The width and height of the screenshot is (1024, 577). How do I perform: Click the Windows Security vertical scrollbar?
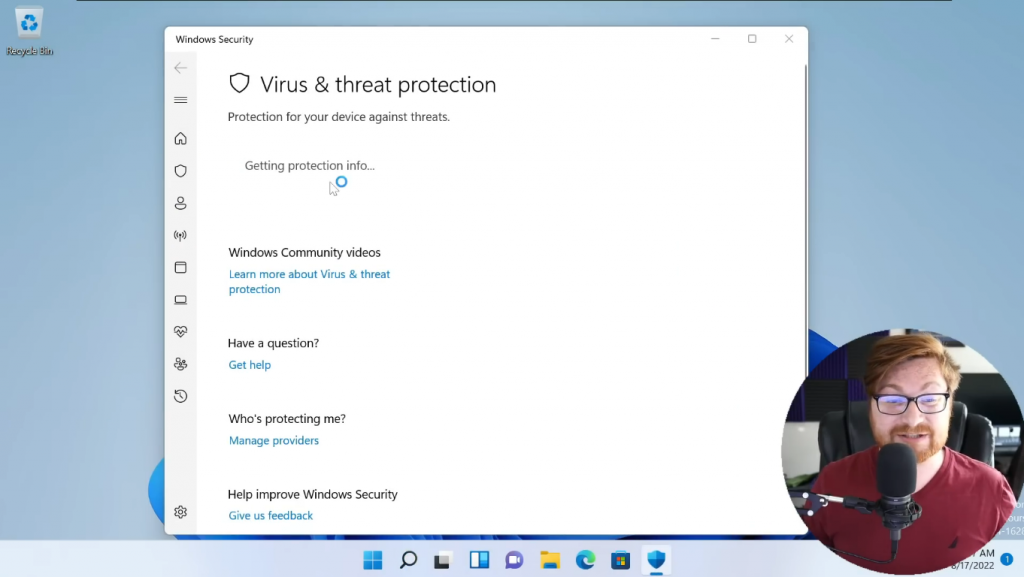tap(805, 222)
